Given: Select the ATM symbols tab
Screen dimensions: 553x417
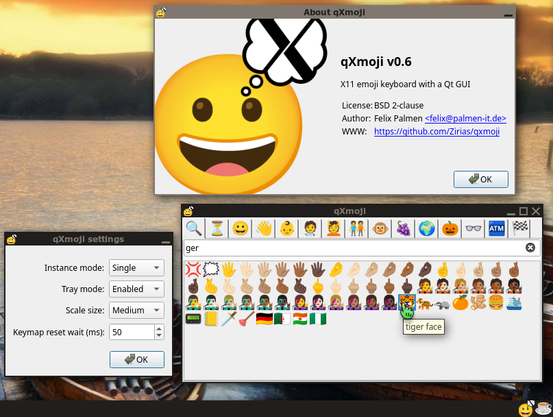Looking at the screenshot, I should pos(496,229).
